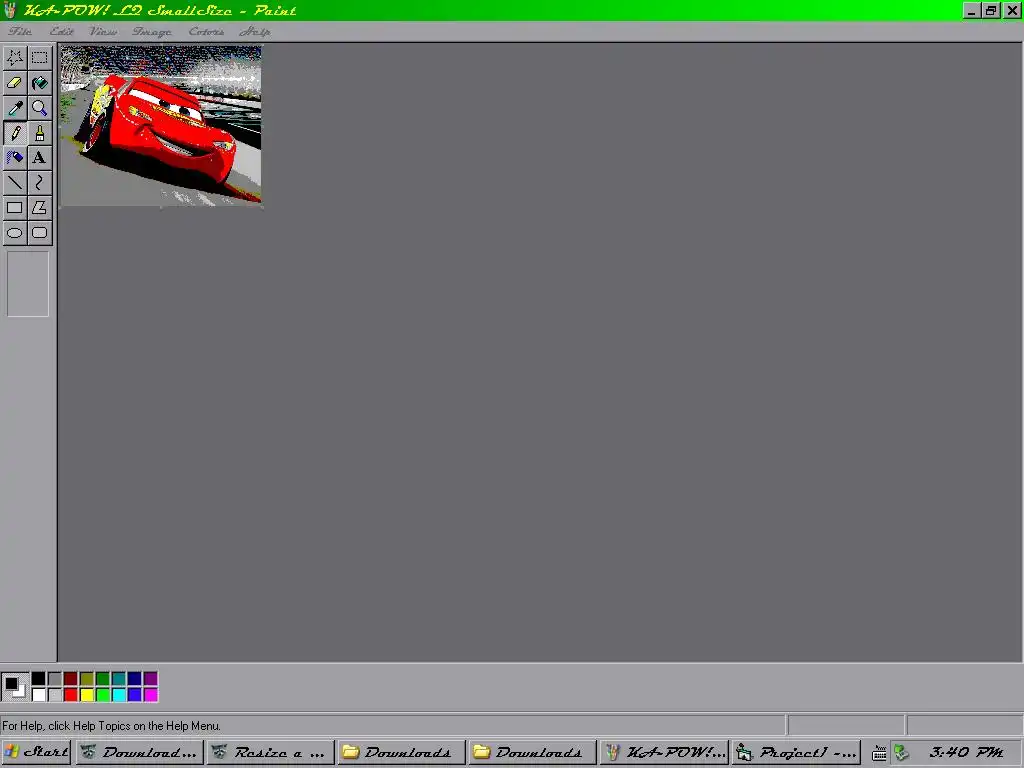Switch to the 'Resize a ...' taskbar window
Screen dimensions: 1024x768
270,752
